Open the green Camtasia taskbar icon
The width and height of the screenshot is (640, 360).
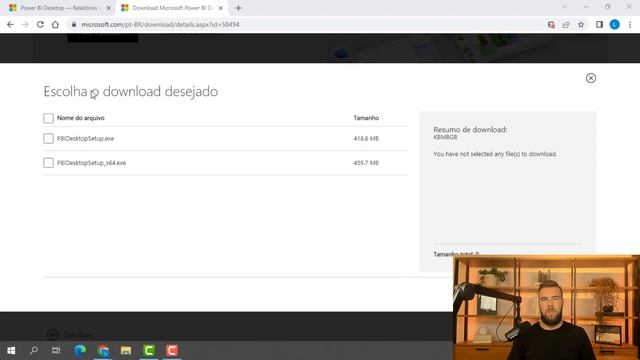pyautogui.click(x=149, y=350)
